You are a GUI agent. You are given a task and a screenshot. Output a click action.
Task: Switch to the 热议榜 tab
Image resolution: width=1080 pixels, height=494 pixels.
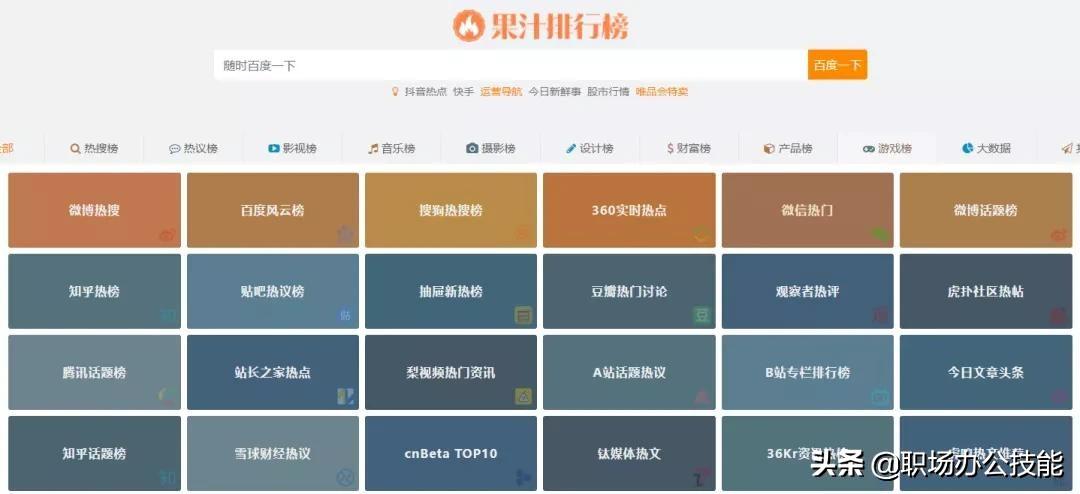(x=194, y=148)
